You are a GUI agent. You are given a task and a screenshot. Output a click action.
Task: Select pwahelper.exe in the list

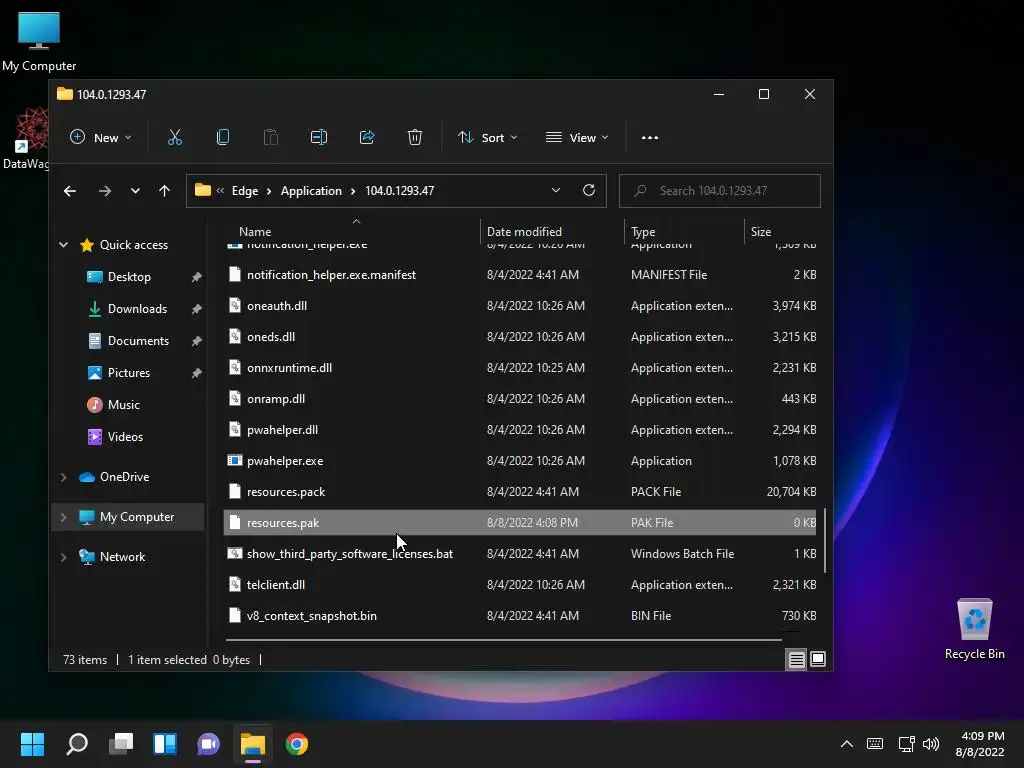[x=520, y=461]
